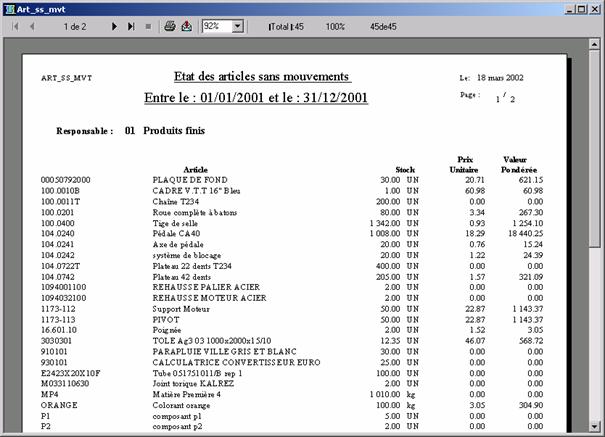Click the 'Total :45' record count
Image resolution: width=605 pixels, height=437 pixels.
287,26
